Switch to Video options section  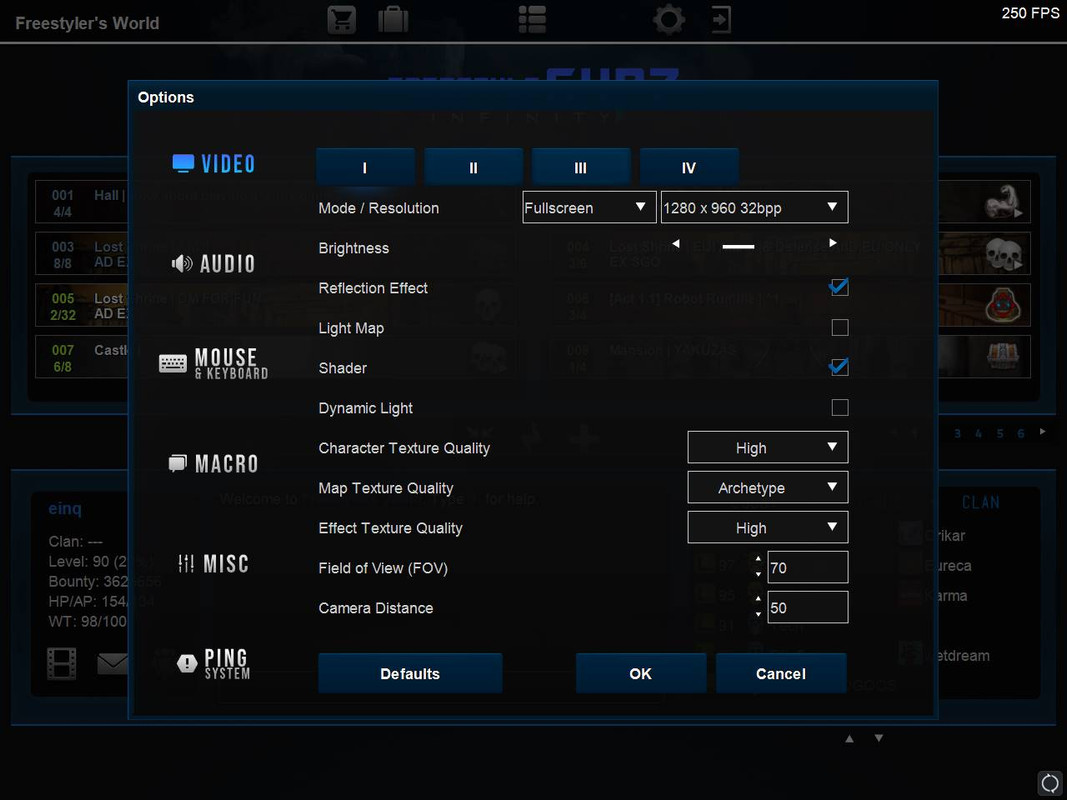pyautogui.click(x=214, y=163)
